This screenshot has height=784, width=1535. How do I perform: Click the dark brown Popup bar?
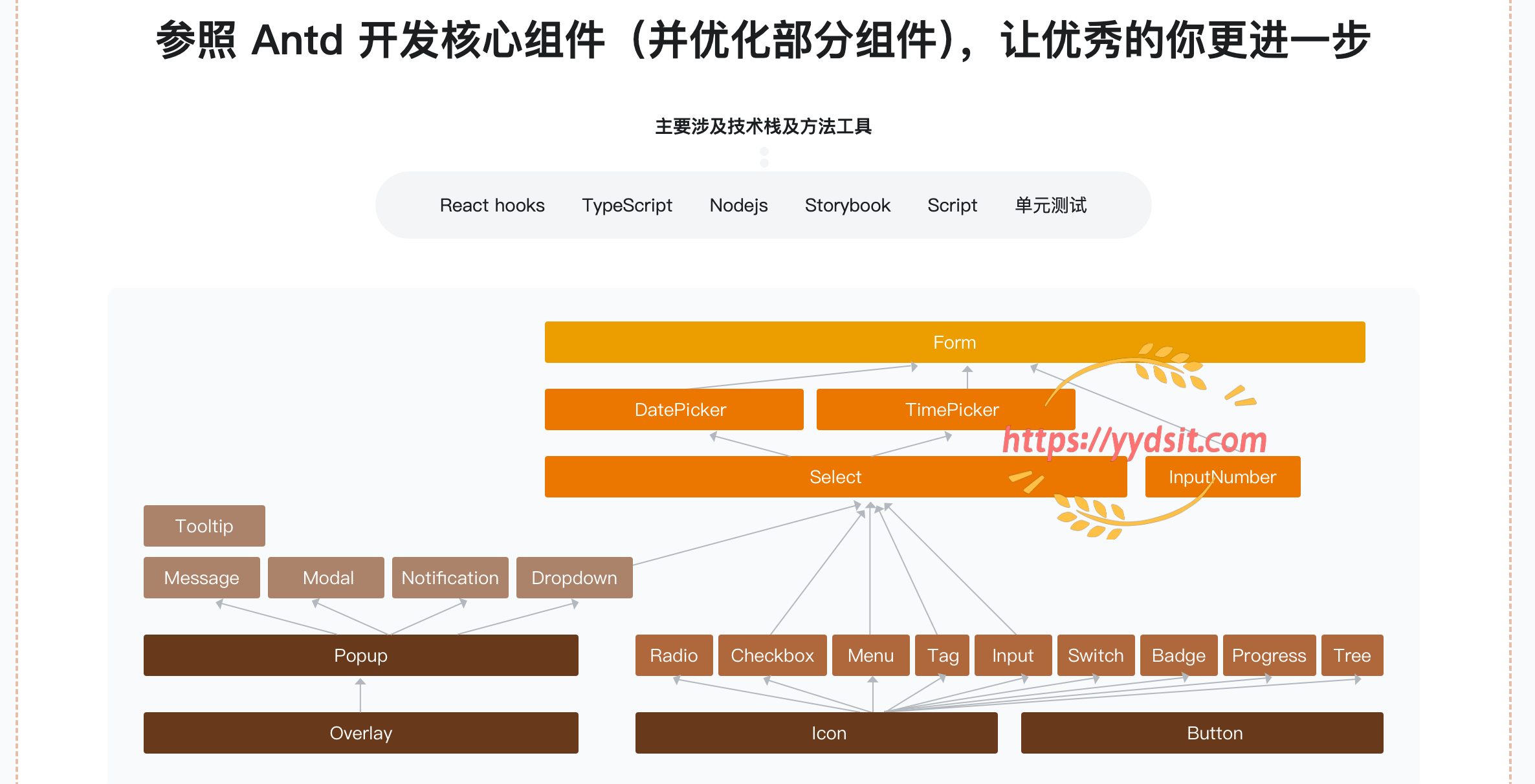360,655
